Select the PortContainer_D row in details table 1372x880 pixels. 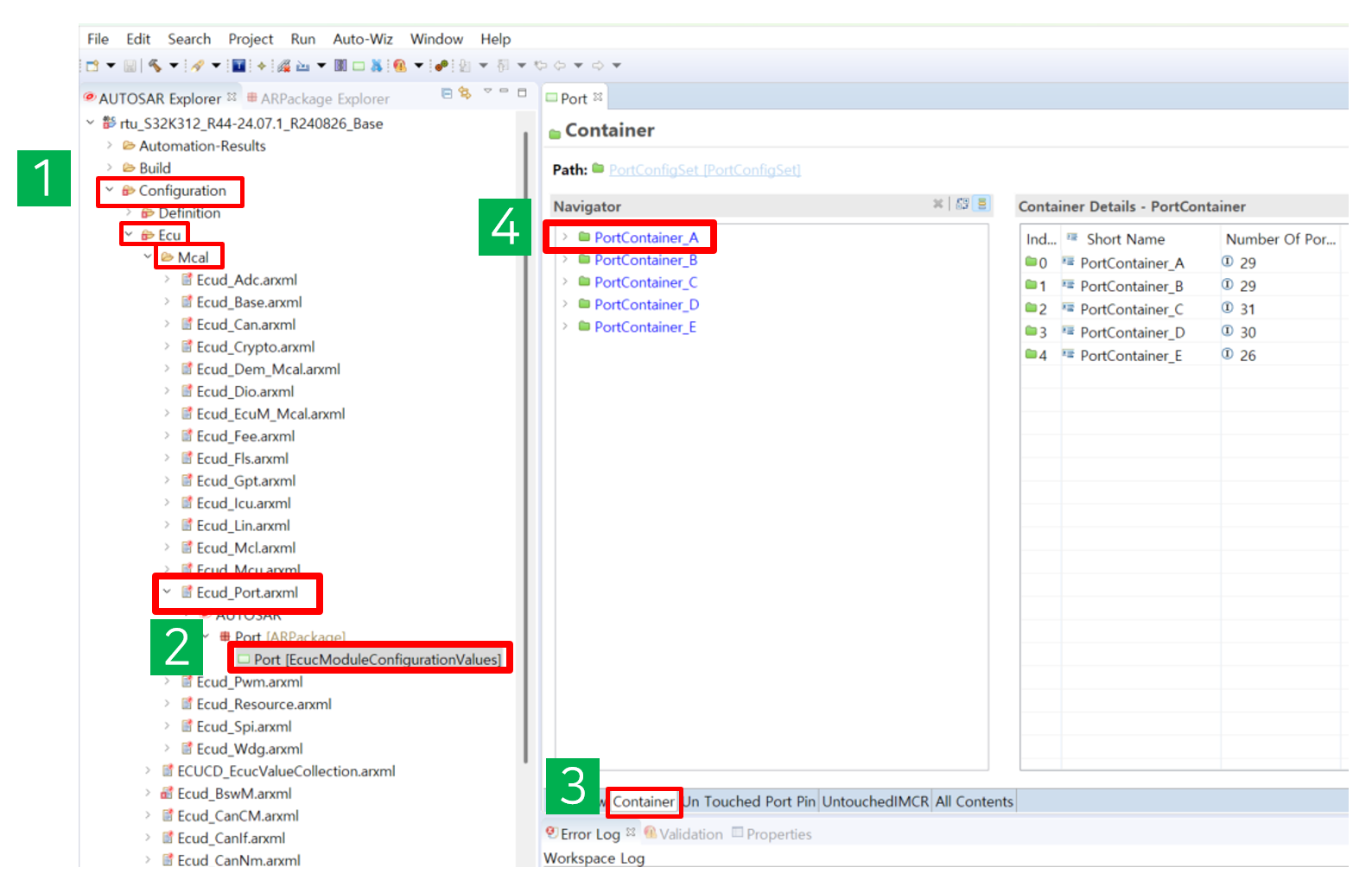(x=1132, y=332)
